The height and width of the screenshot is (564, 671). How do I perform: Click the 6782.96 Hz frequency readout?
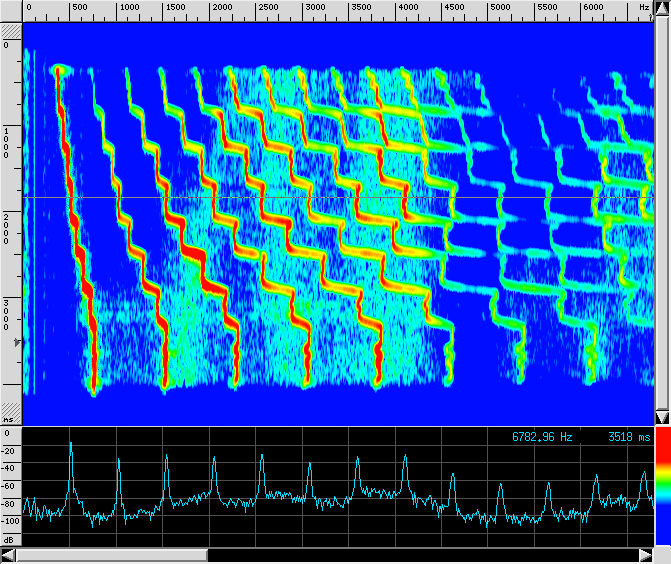(544, 437)
